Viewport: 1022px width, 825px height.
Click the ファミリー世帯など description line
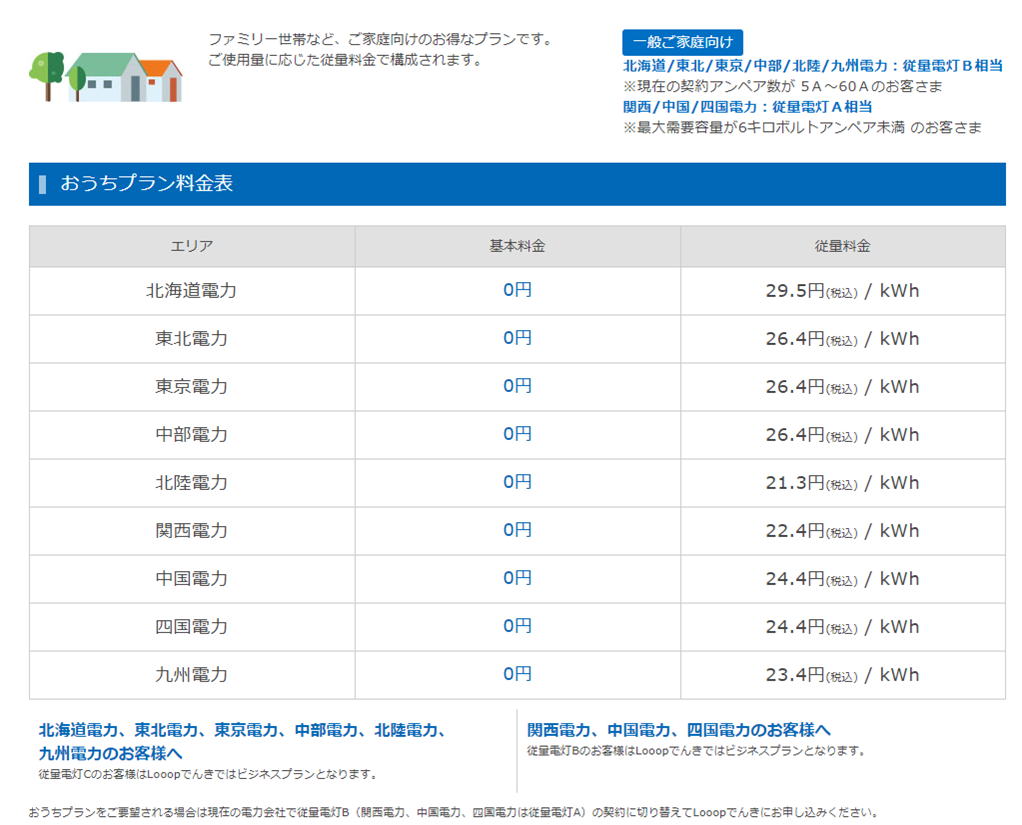click(382, 39)
